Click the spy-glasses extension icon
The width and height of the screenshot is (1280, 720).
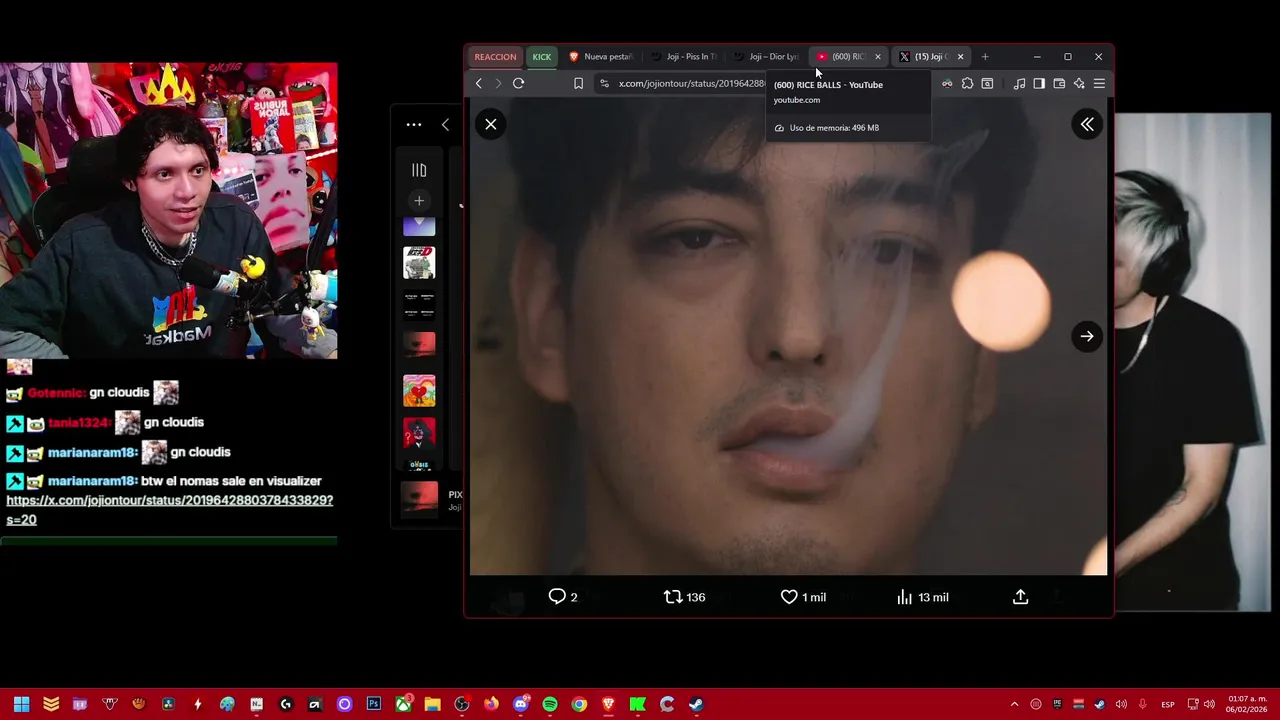947,84
